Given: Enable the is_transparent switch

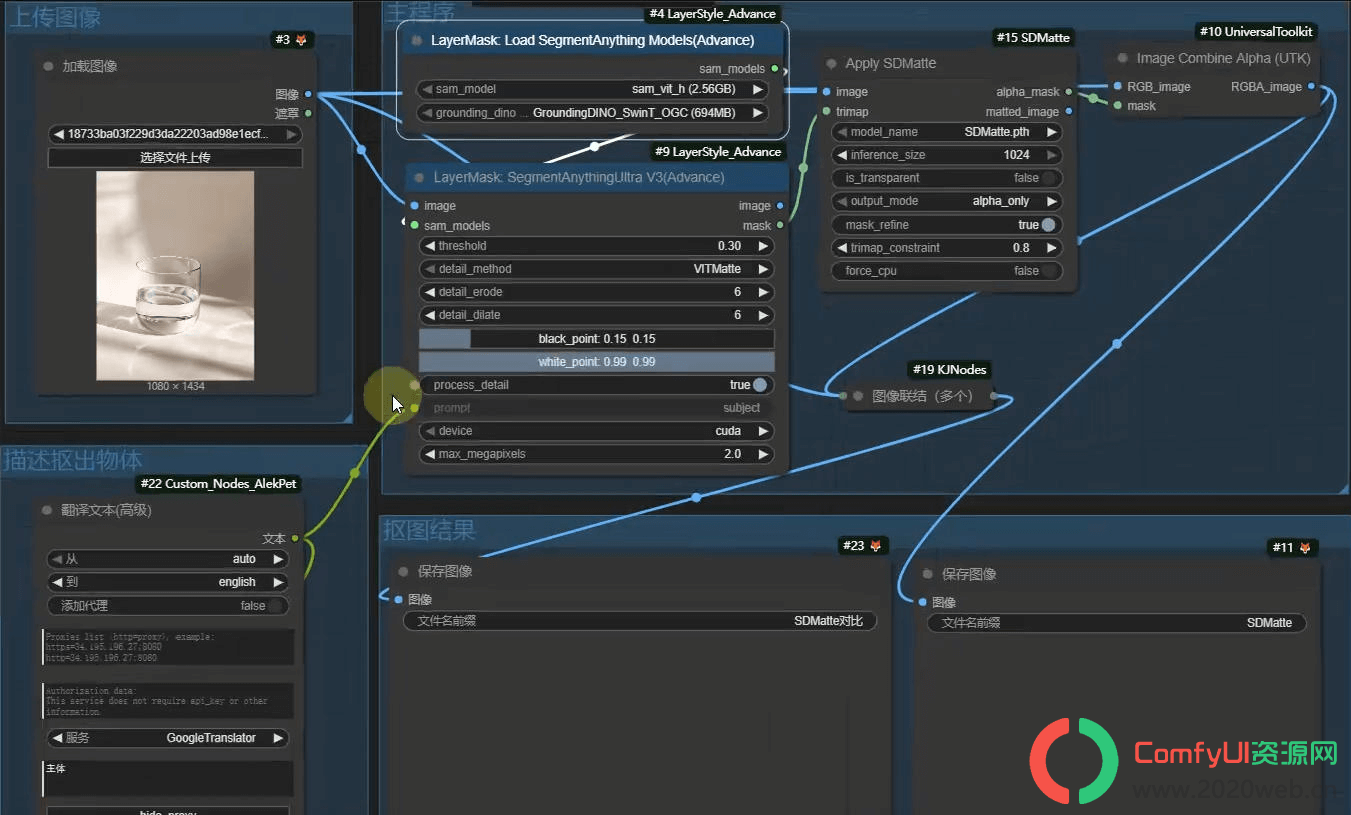Looking at the screenshot, I should pos(1049,178).
